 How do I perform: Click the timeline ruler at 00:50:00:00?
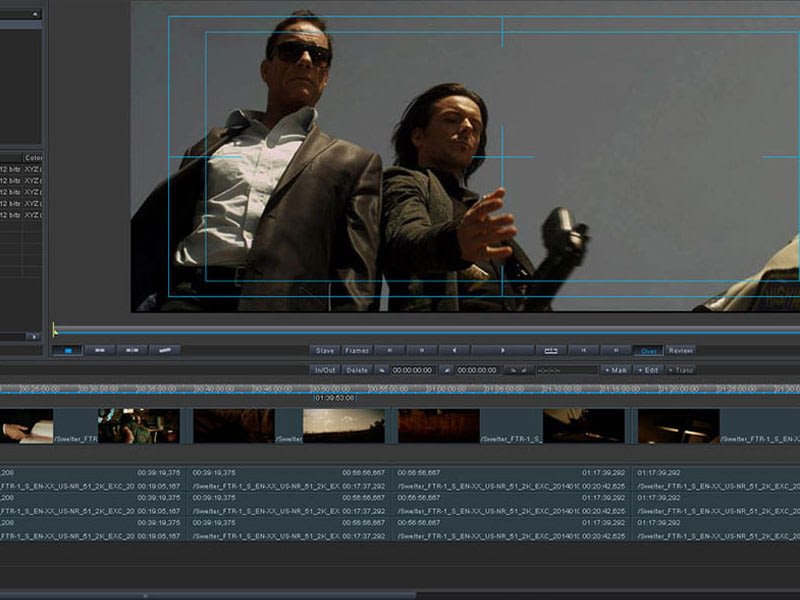click(330, 389)
